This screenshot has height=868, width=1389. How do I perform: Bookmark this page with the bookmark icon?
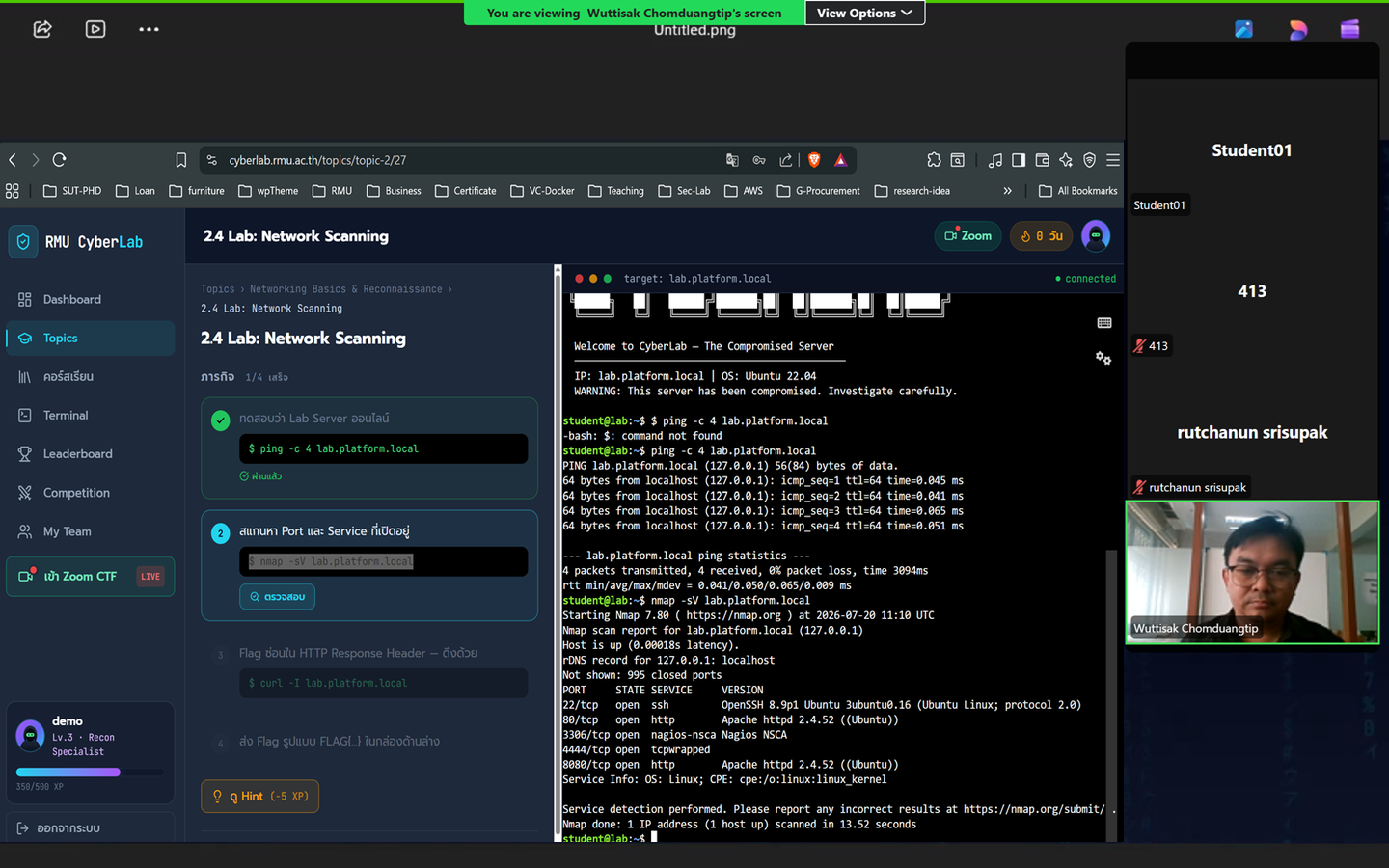point(181,160)
